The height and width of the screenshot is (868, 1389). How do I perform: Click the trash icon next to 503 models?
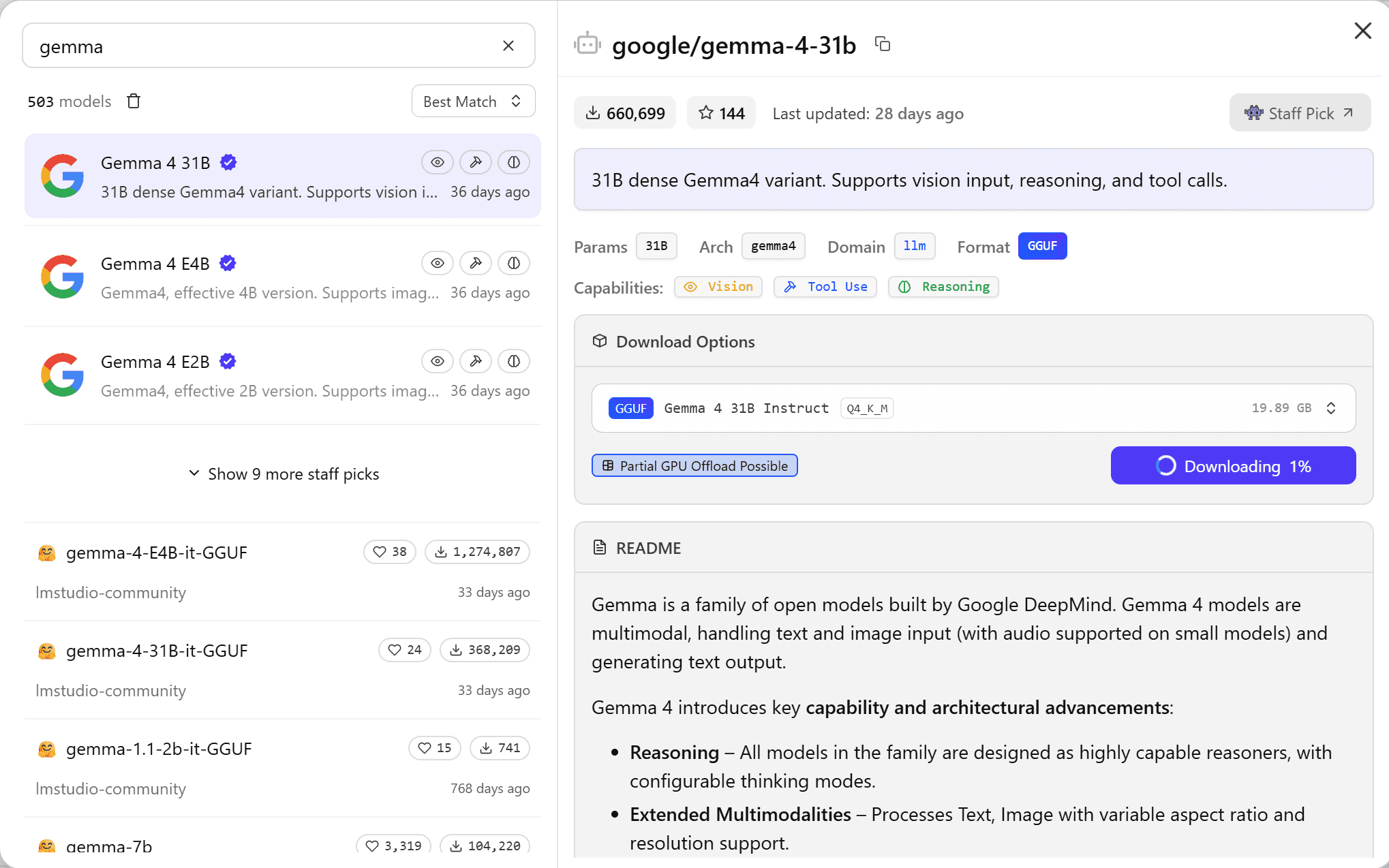coord(134,101)
